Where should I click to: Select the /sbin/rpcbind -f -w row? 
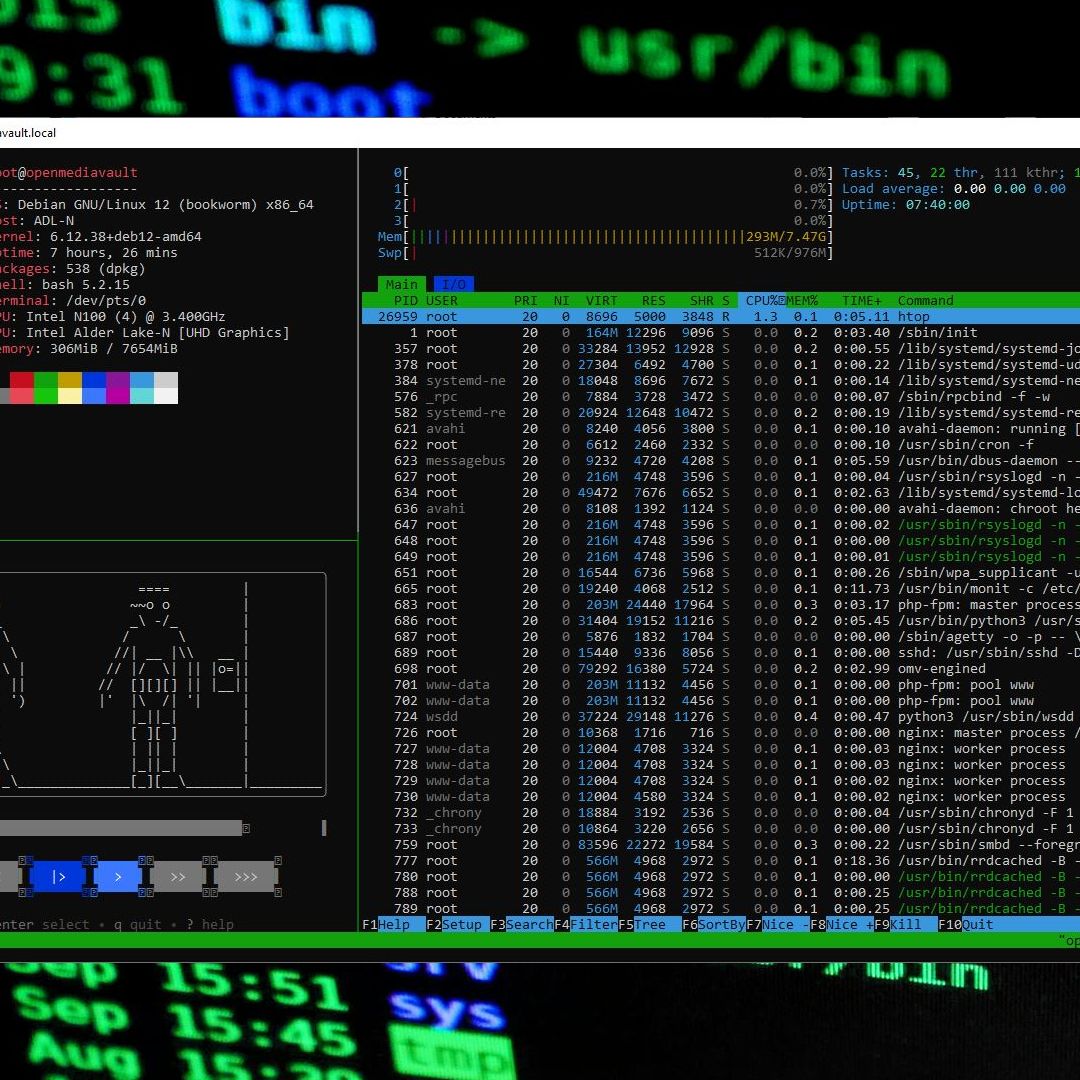coord(720,396)
